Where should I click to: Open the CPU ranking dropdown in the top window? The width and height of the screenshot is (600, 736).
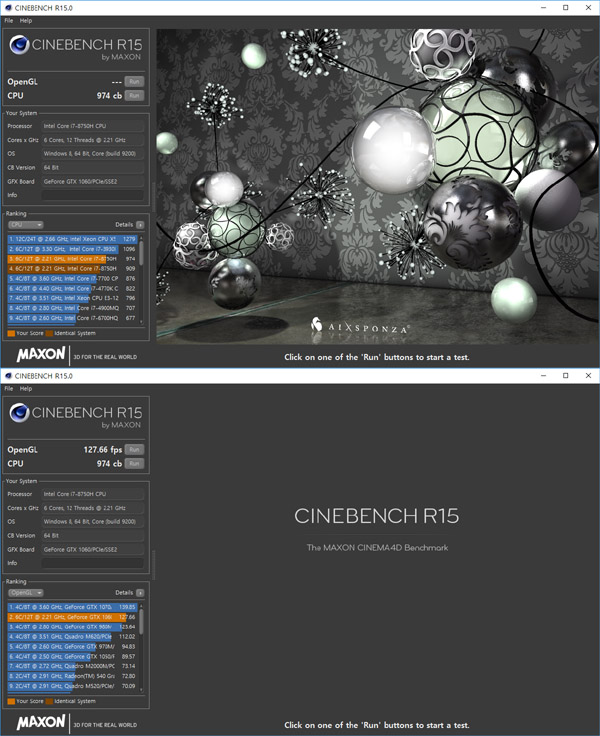(25, 225)
